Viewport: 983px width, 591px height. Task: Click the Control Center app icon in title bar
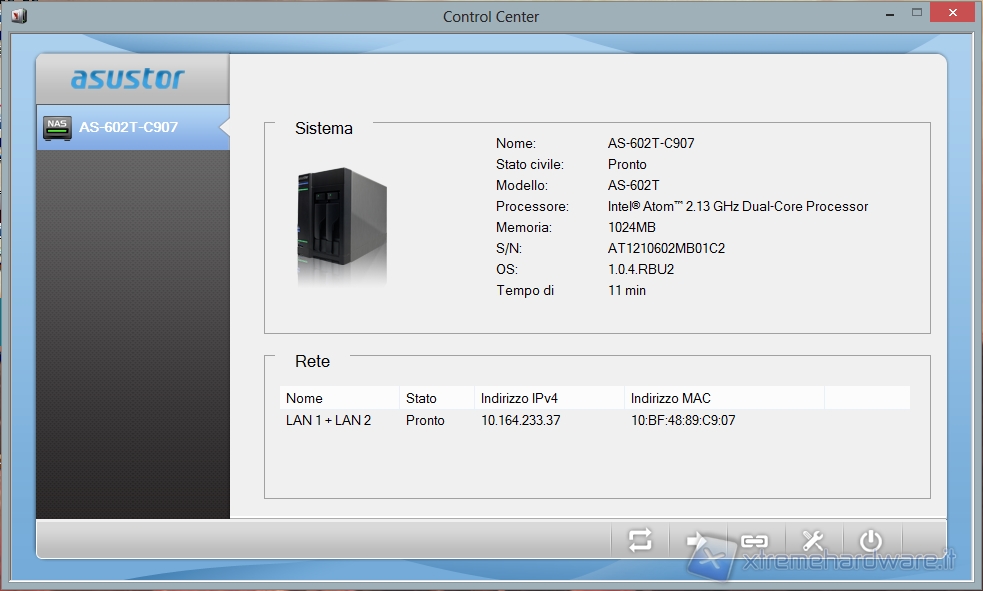[x=19, y=17]
